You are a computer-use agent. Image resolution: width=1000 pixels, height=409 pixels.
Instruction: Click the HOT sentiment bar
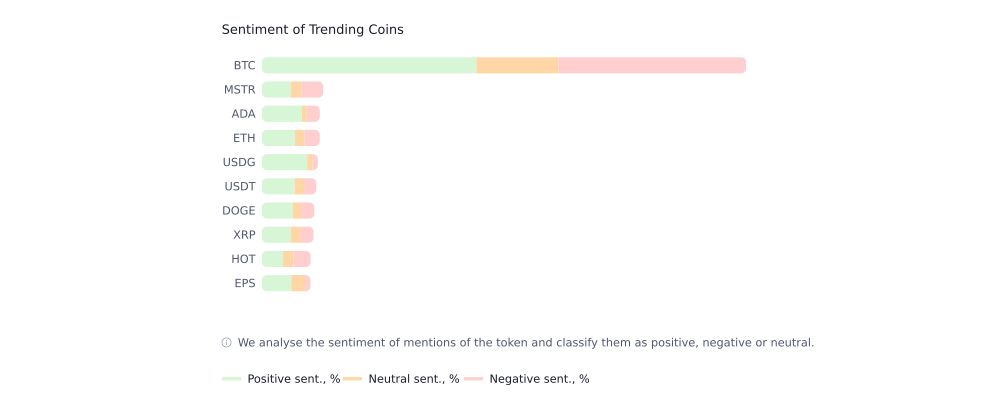[x=286, y=259]
